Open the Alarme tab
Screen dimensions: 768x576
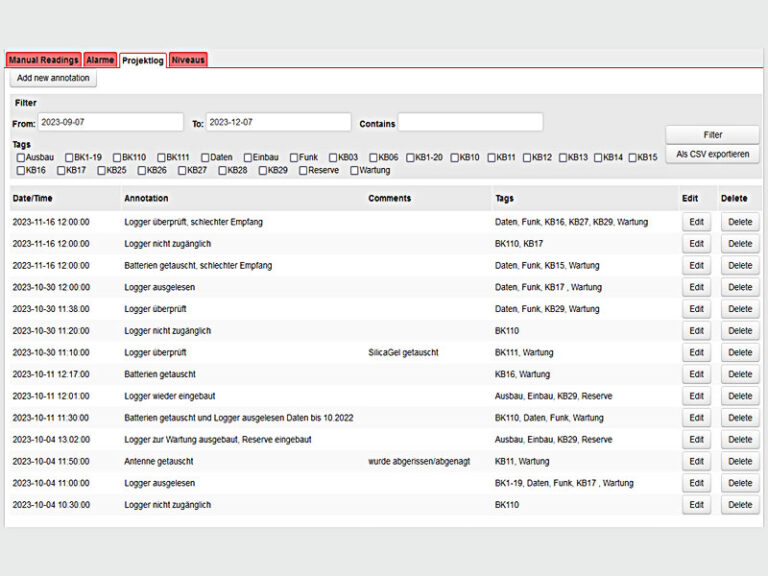click(100, 60)
